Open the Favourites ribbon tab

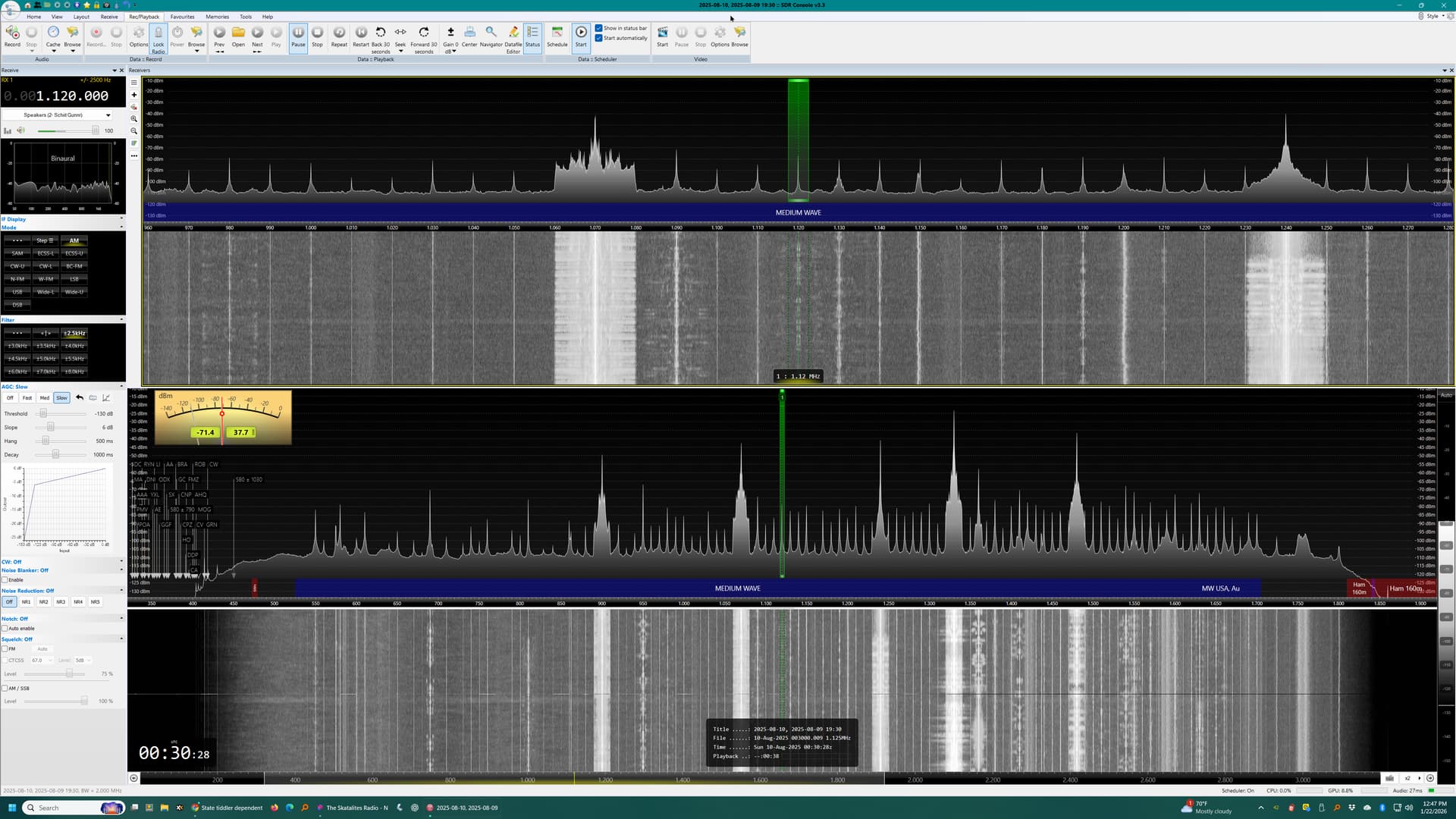[182, 17]
